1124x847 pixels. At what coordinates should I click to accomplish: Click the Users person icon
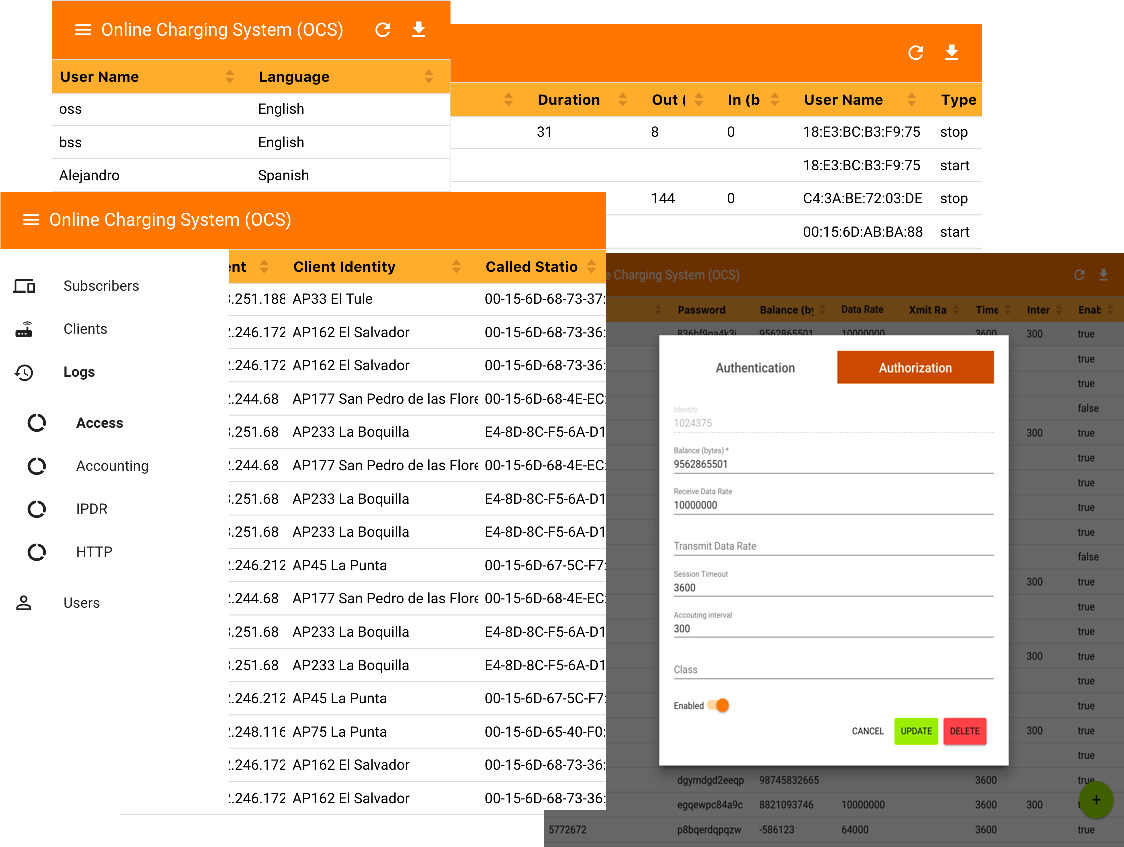[24, 603]
